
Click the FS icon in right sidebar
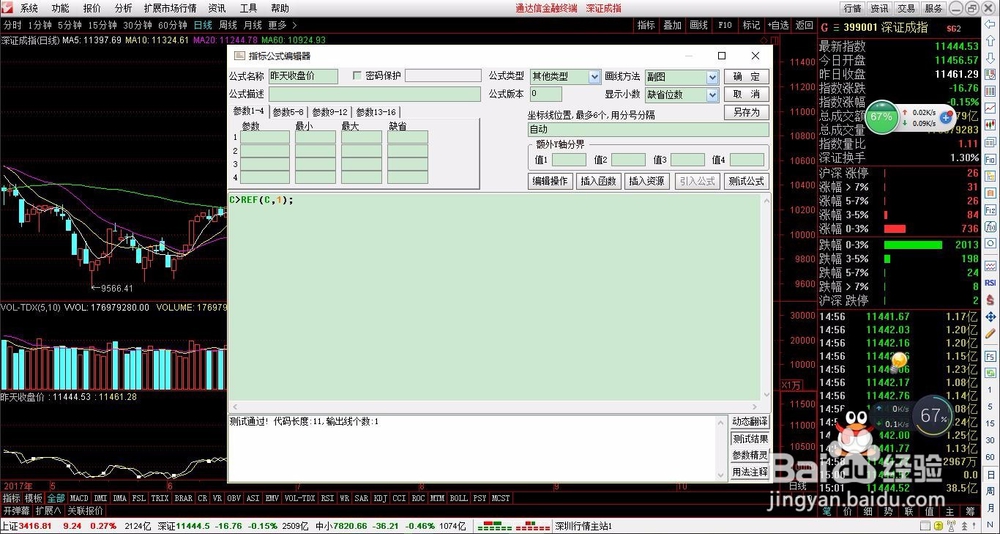pos(990,357)
